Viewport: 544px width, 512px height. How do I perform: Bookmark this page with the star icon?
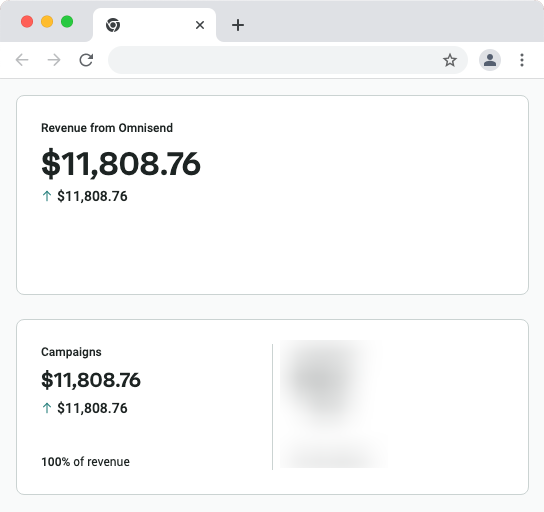pos(450,60)
